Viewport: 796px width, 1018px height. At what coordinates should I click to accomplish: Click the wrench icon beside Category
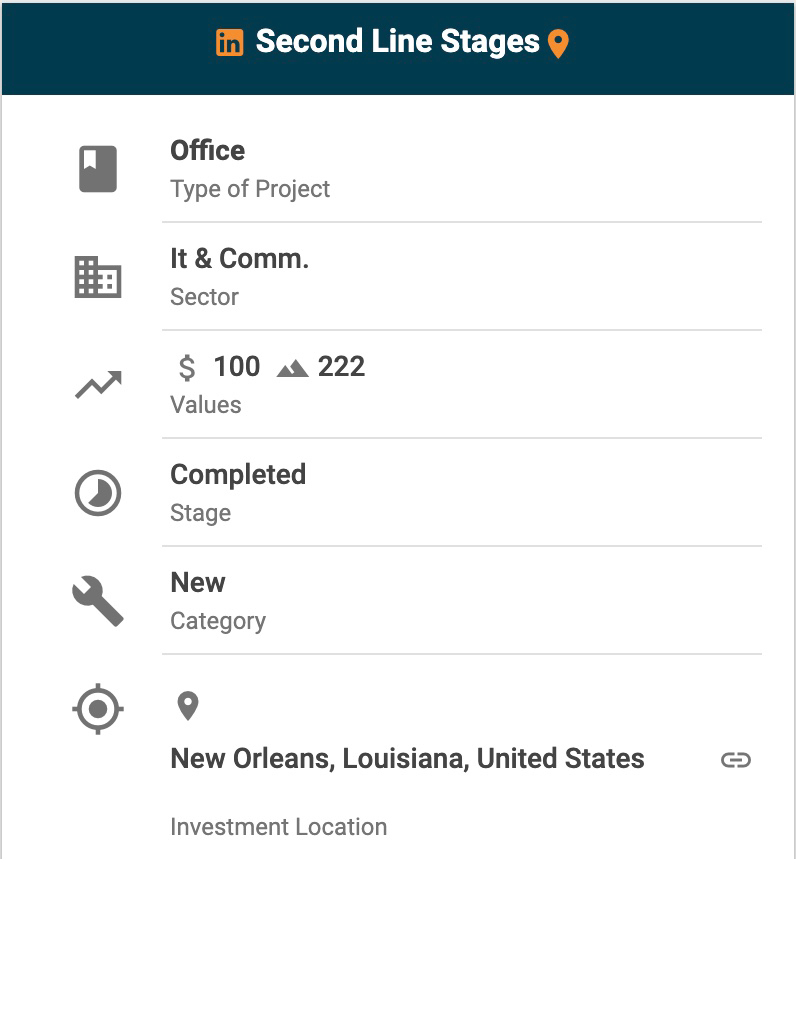point(98,602)
